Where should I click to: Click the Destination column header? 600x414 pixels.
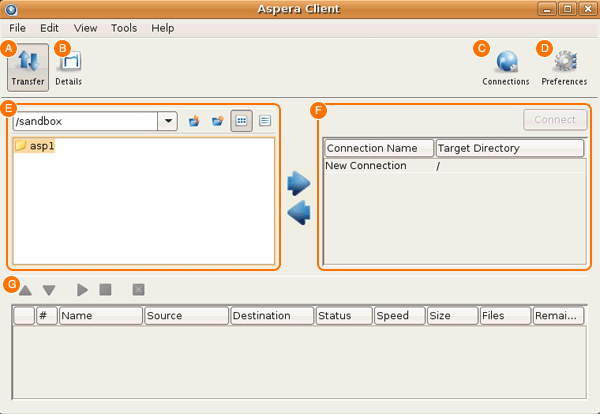[x=272, y=316]
